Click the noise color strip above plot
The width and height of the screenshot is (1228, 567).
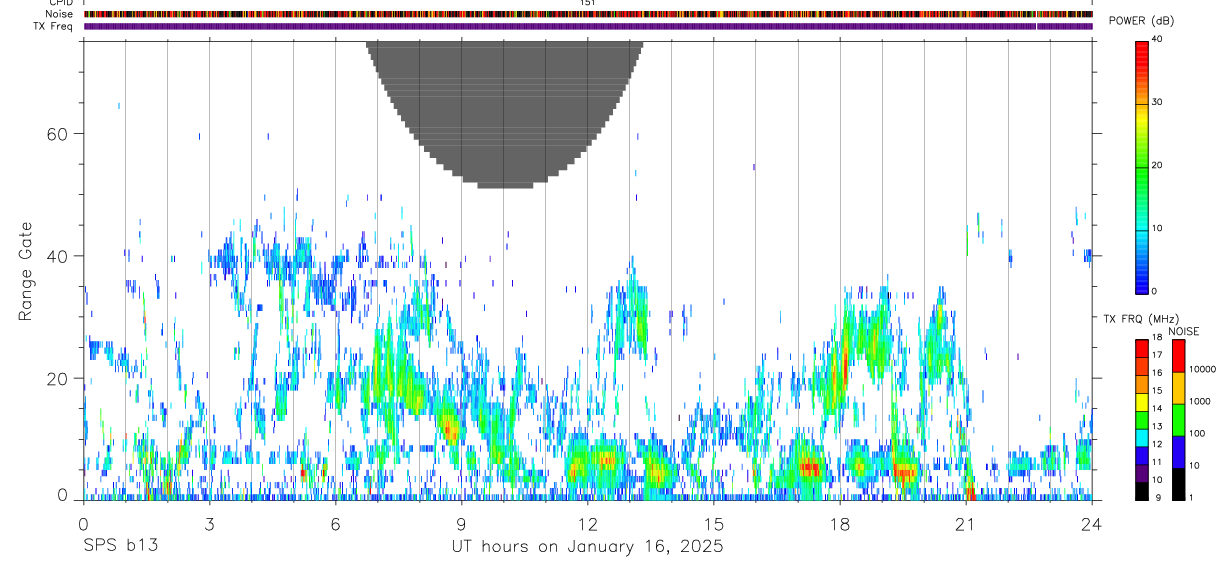[x=587, y=14]
